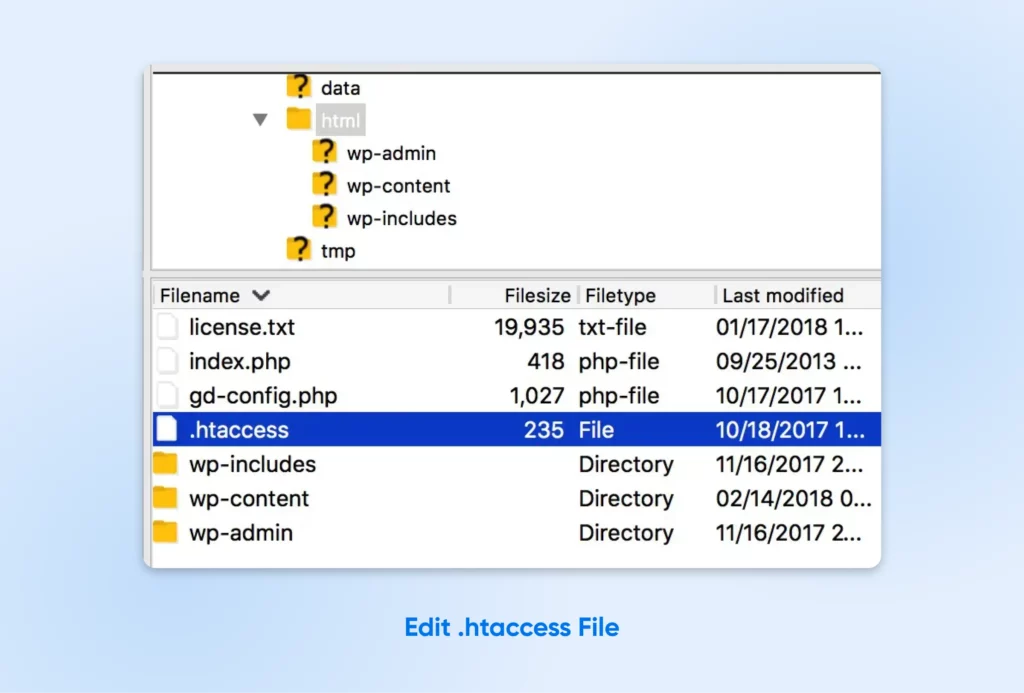Select the data folder in tree
1024x693 pixels.
tap(340, 88)
